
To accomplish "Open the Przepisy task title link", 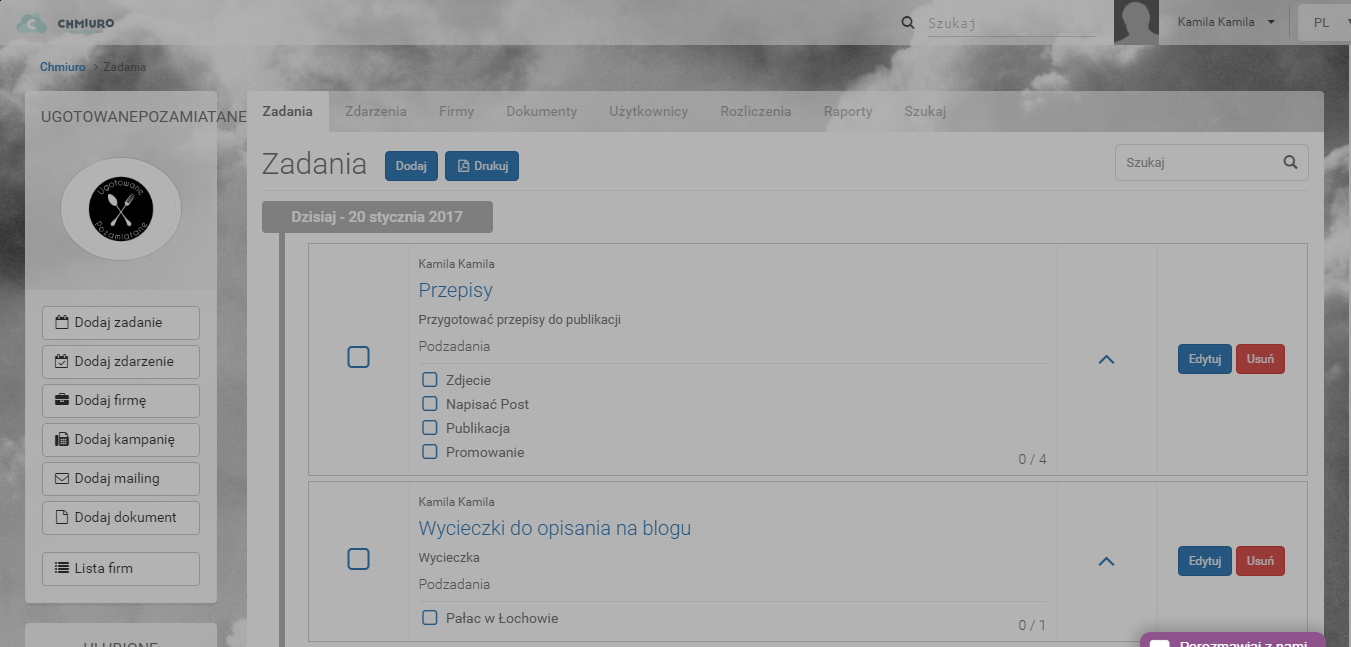I will (x=456, y=290).
